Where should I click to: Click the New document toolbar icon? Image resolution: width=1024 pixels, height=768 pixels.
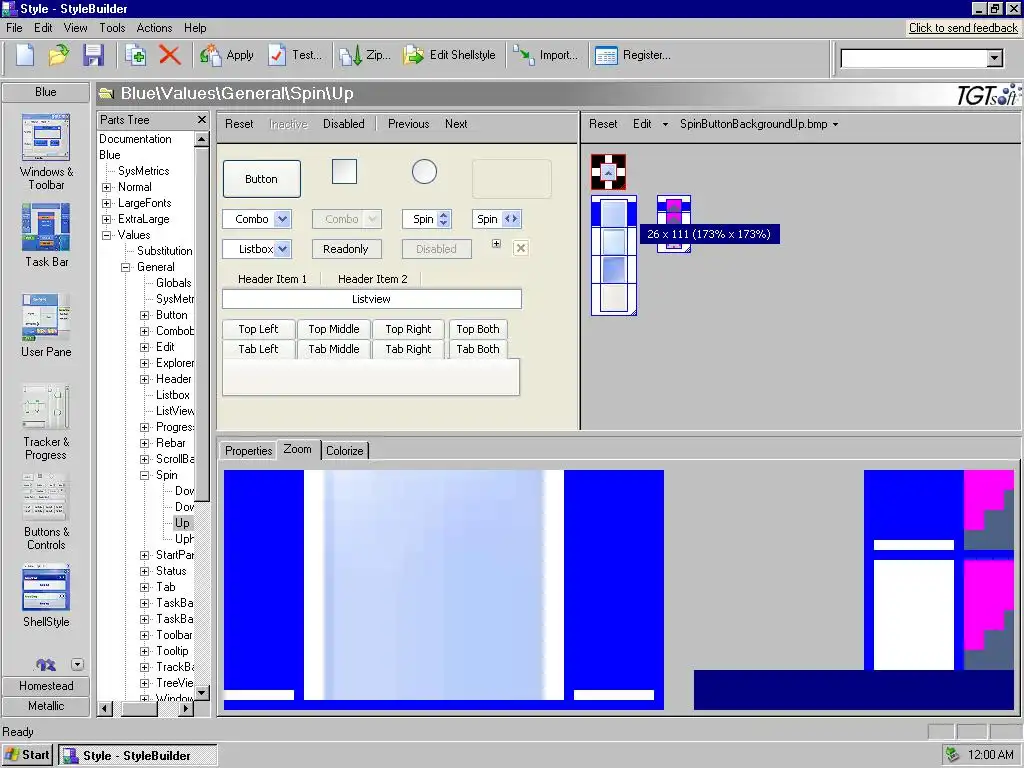click(25, 55)
